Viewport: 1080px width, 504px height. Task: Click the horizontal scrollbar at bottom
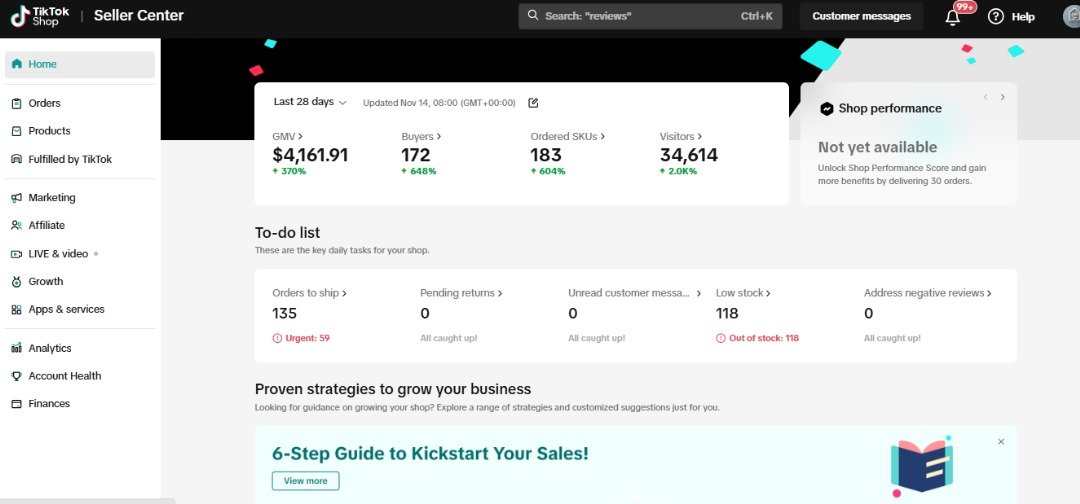87,501
